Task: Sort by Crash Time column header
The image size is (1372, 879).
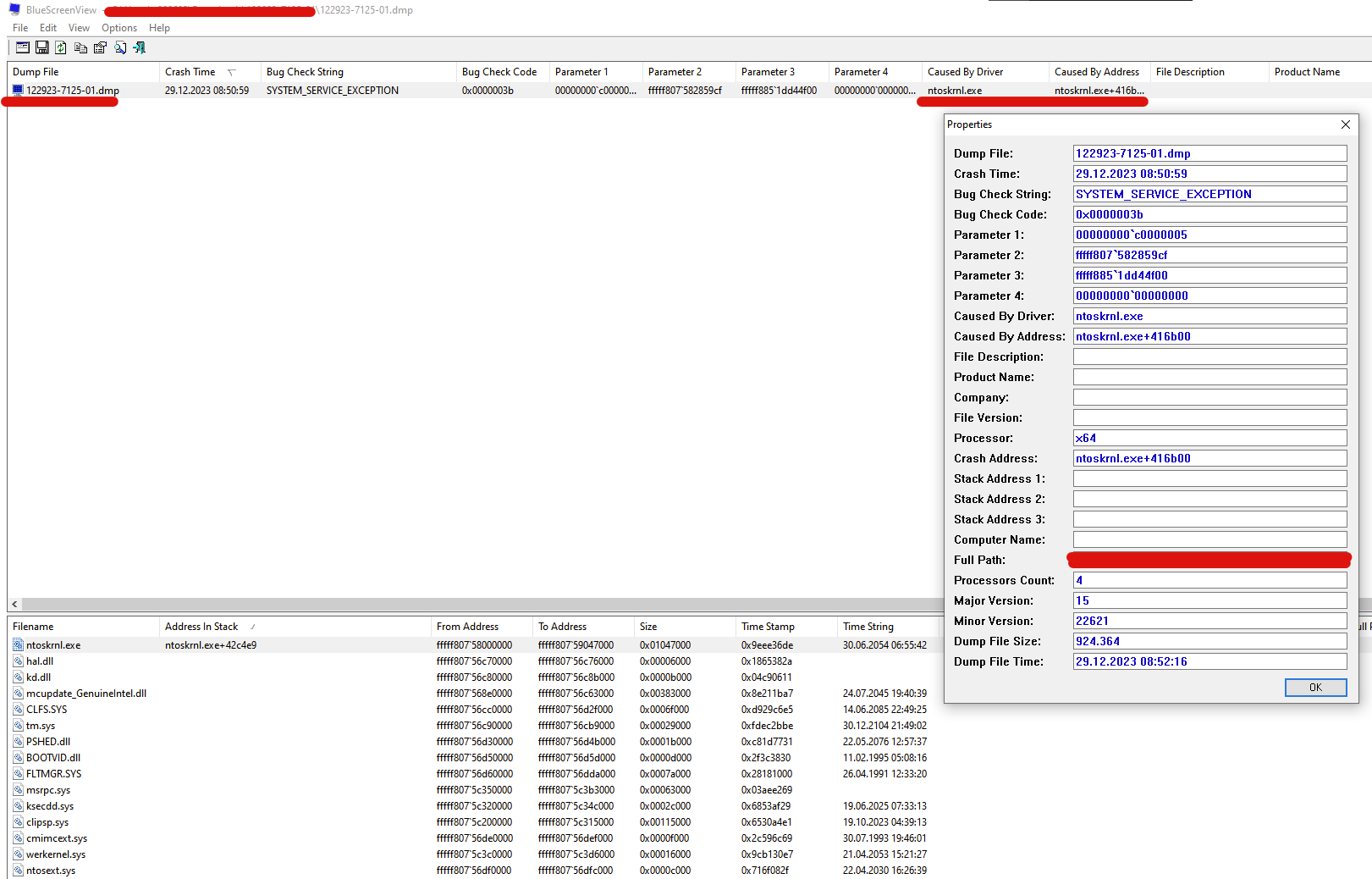Action: pyautogui.click(x=210, y=72)
